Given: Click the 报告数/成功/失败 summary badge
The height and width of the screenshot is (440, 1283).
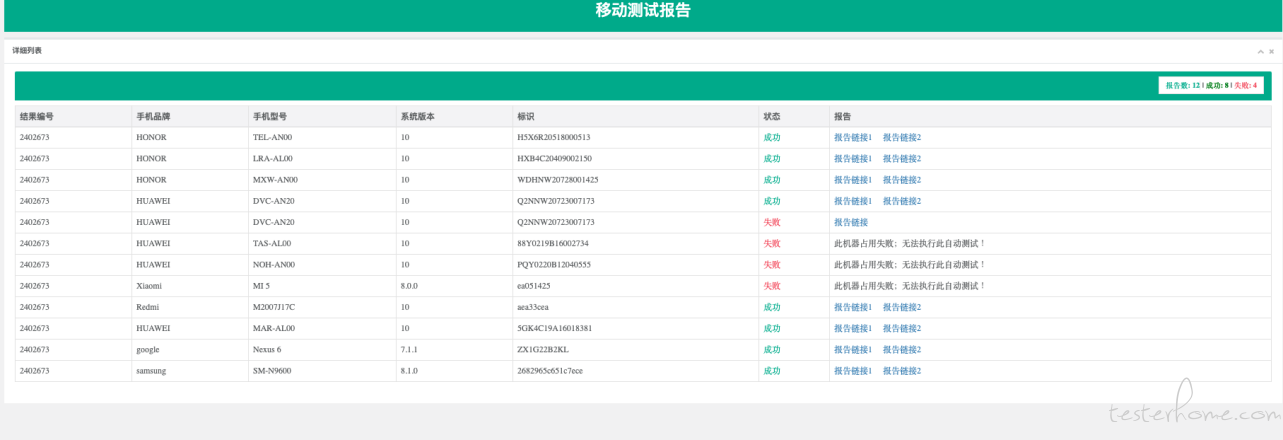Looking at the screenshot, I should [1211, 86].
